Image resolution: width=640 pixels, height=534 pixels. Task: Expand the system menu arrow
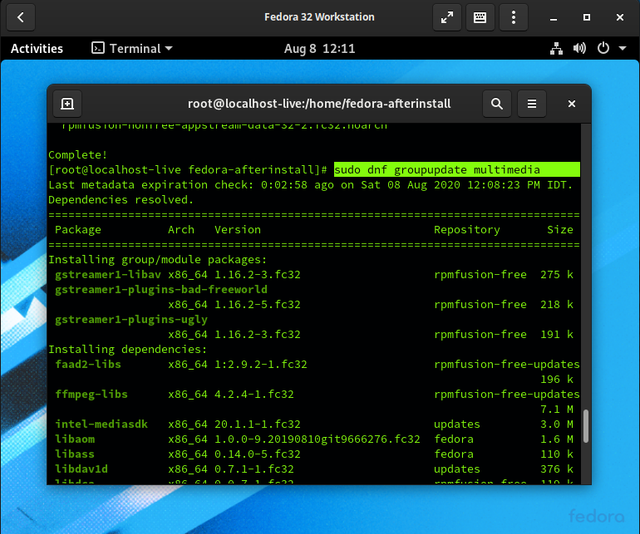click(622, 49)
